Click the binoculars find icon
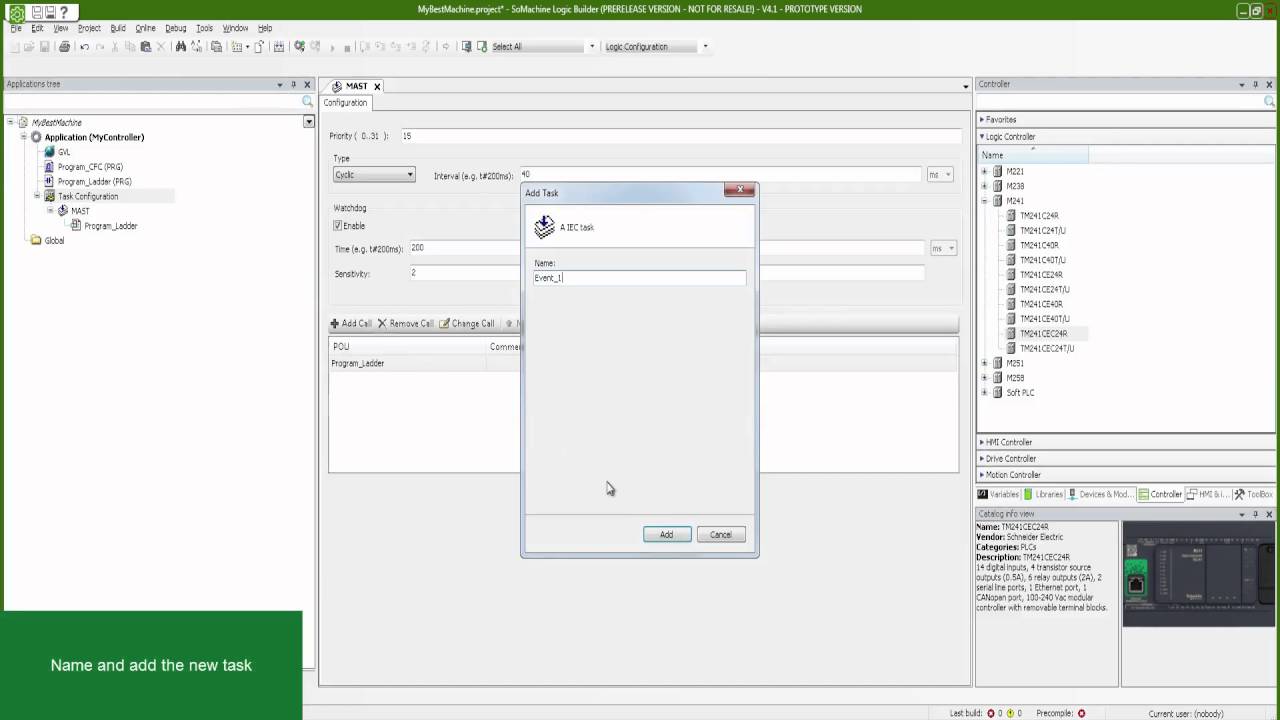 click(x=181, y=47)
